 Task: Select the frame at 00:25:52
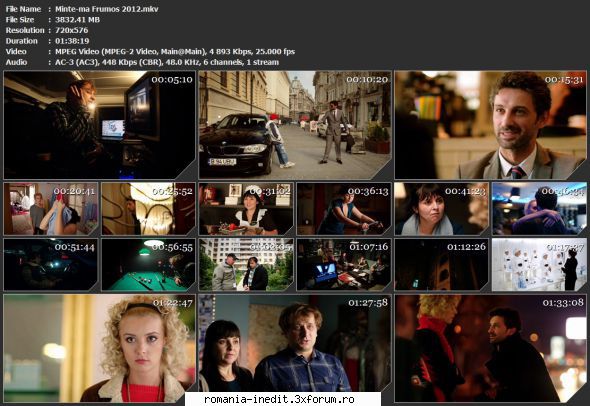pyautogui.click(x=149, y=209)
